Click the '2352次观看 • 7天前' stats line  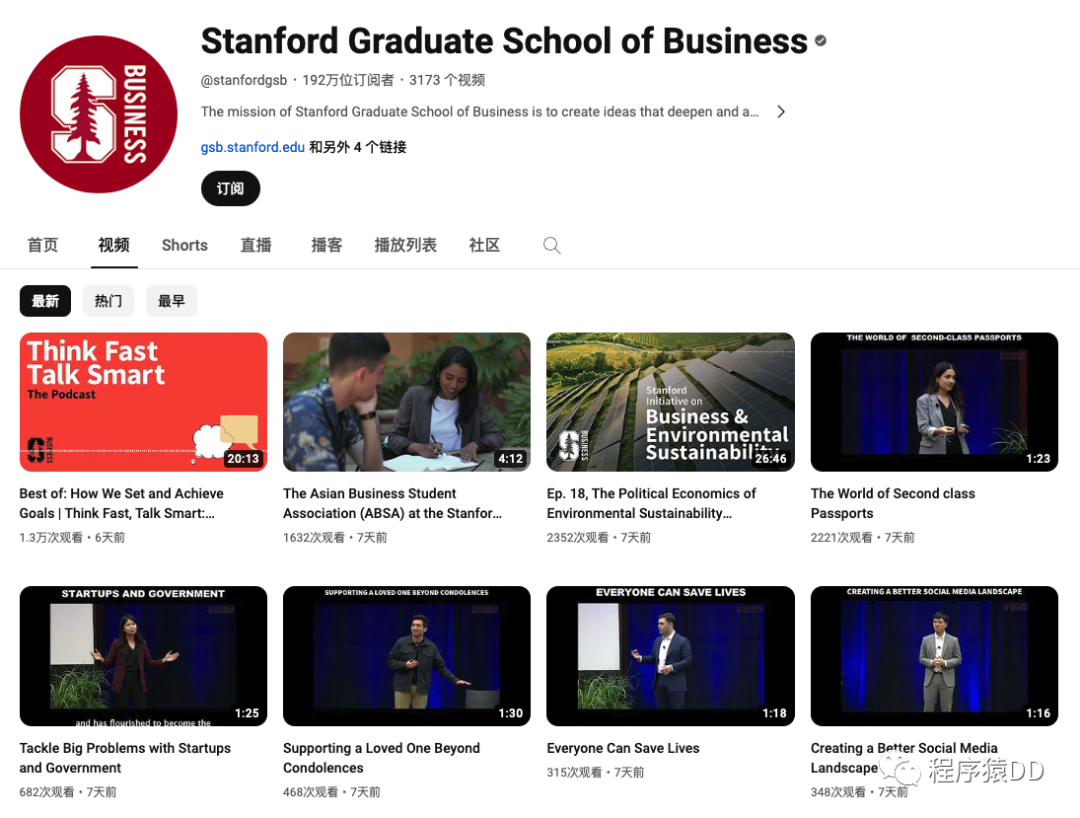pyautogui.click(x=599, y=537)
